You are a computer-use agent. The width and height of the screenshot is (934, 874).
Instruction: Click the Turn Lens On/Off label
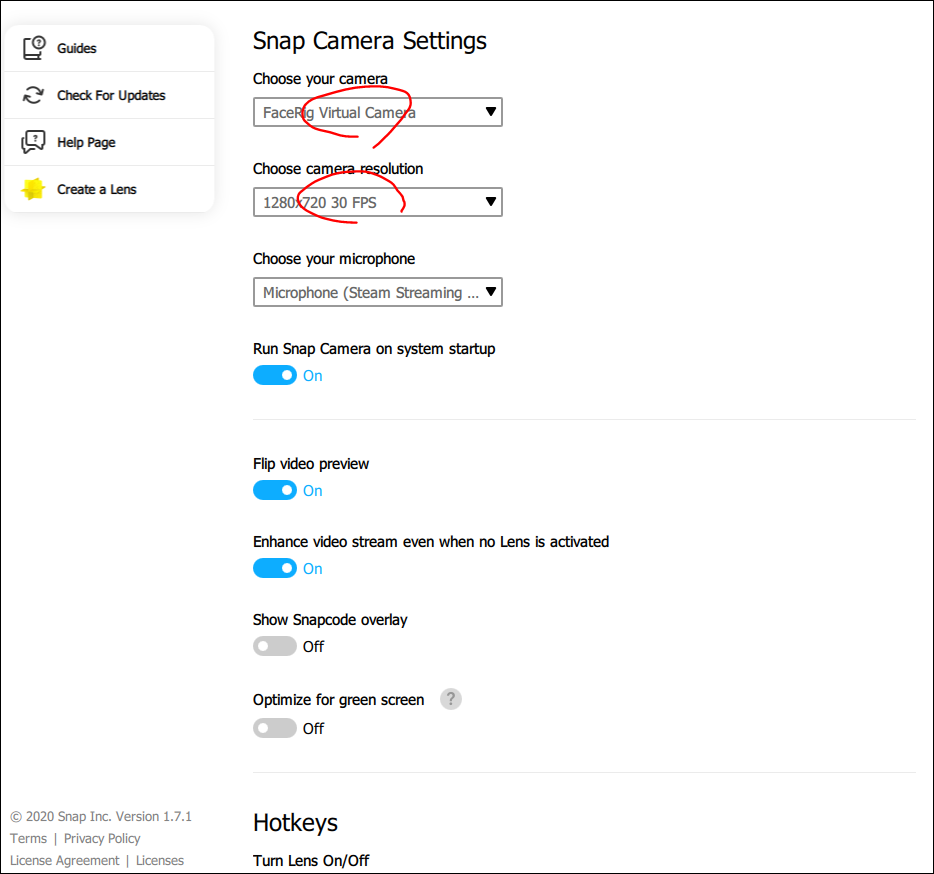tap(311, 861)
